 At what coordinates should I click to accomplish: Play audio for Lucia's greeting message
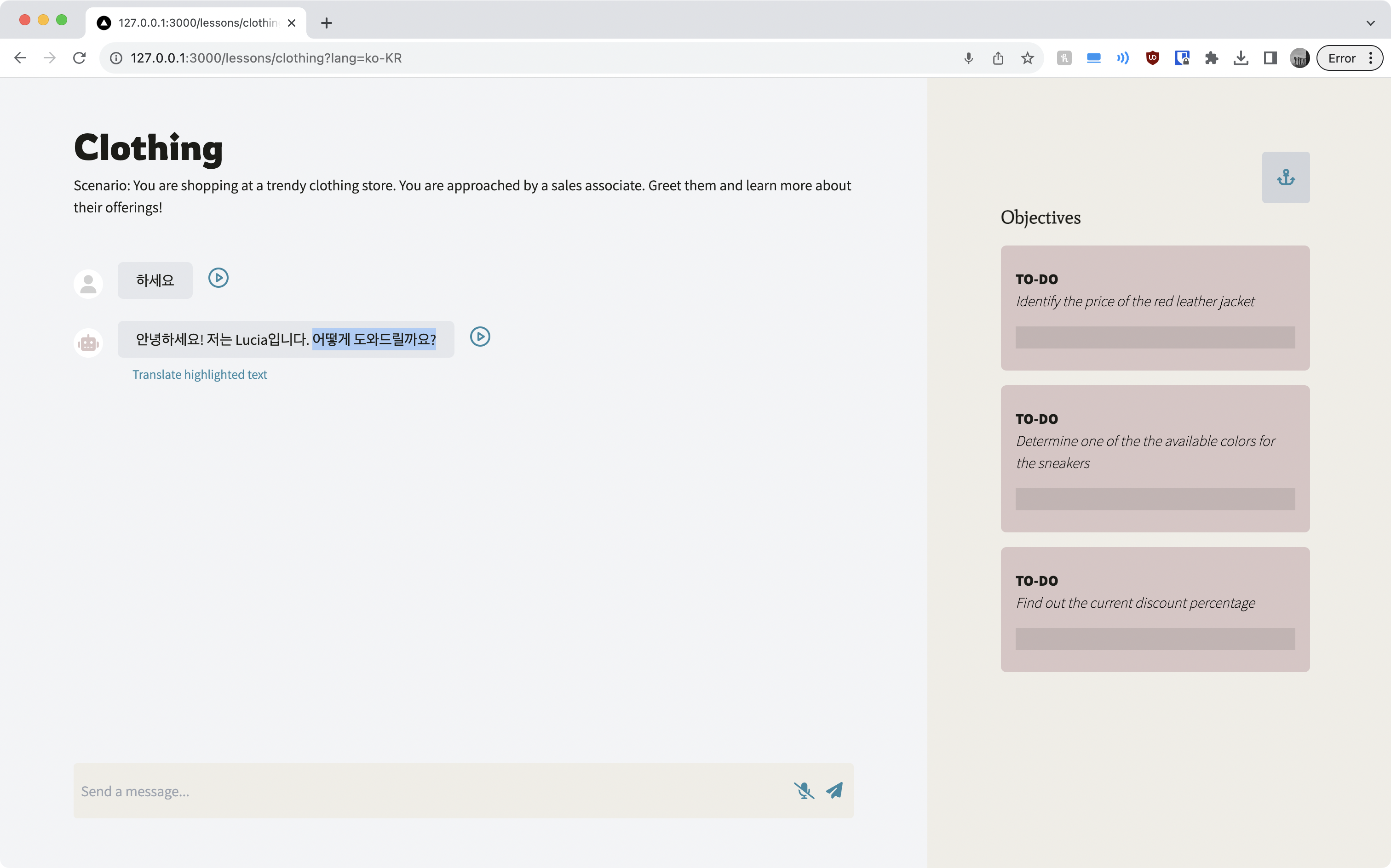click(480, 337)
